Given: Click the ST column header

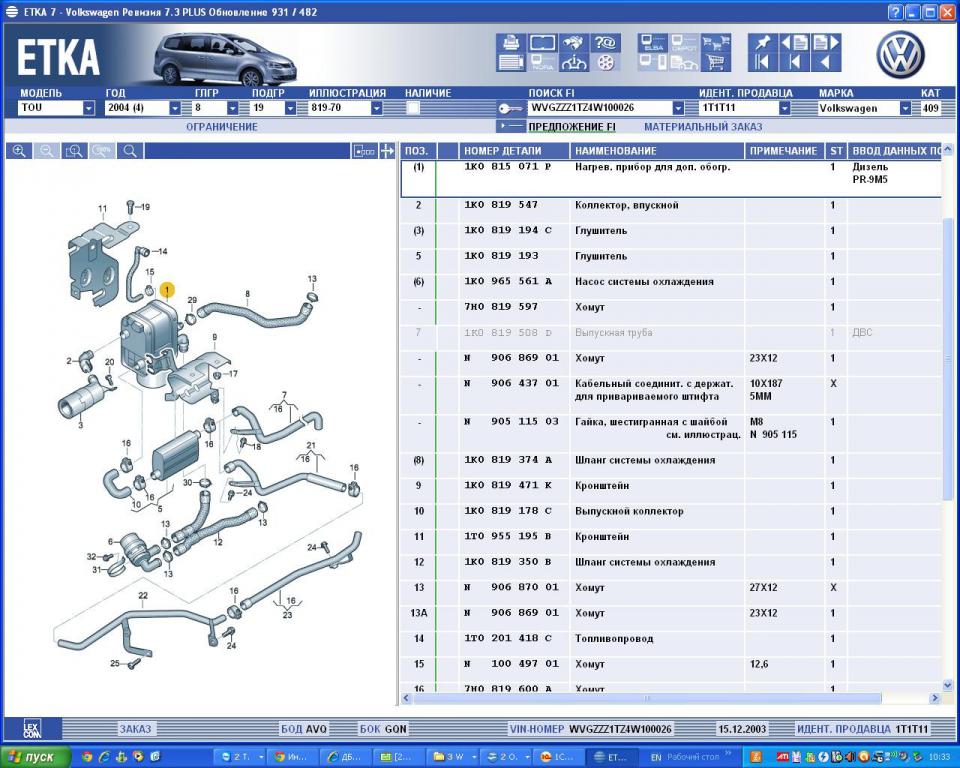Looking at the screenshot, I should (x=836, y=151).
